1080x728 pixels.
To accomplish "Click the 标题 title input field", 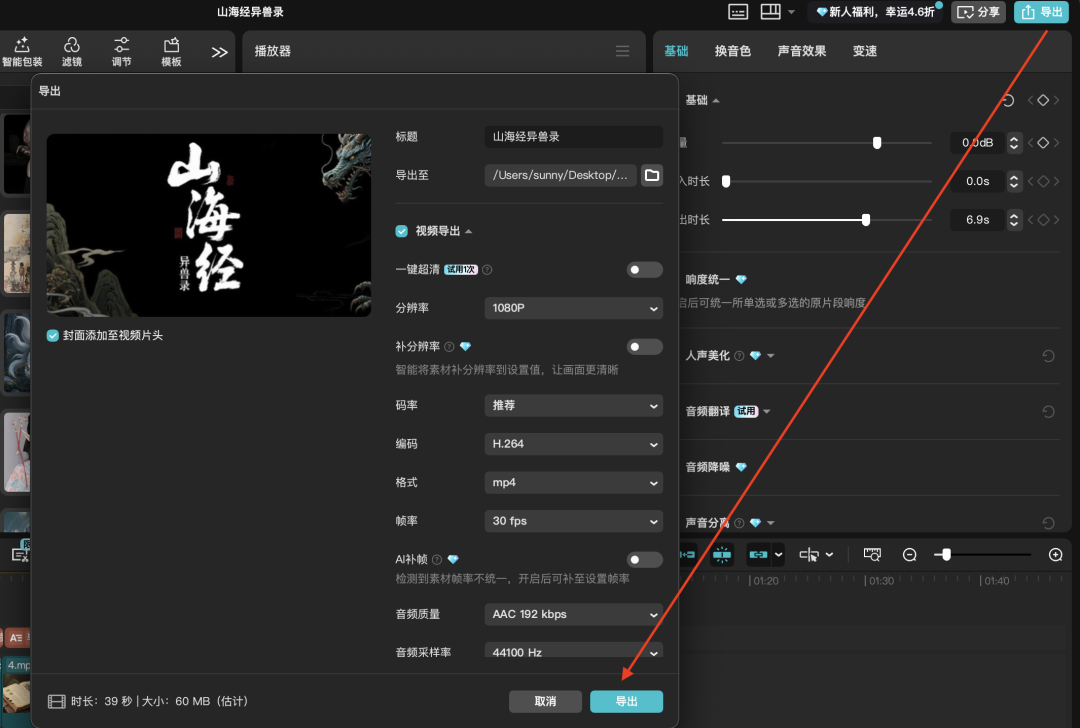I will (x=574, y=136).
